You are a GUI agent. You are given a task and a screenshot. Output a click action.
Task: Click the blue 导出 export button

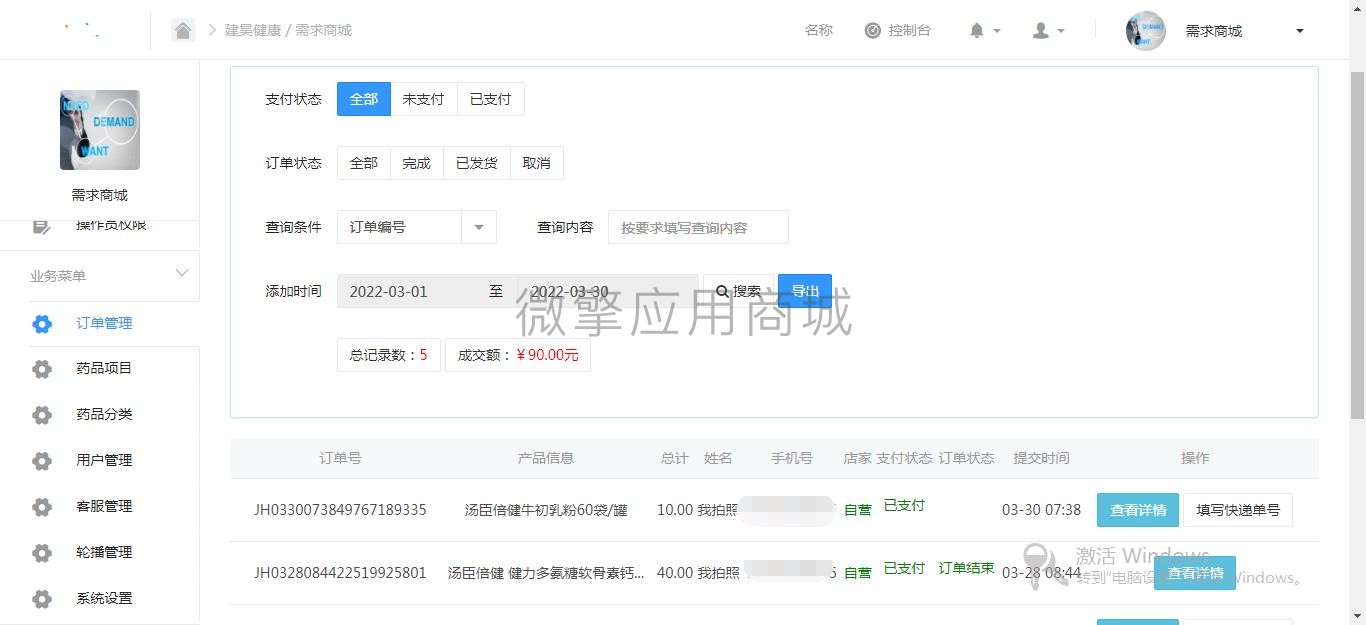[x=805, y=291]
